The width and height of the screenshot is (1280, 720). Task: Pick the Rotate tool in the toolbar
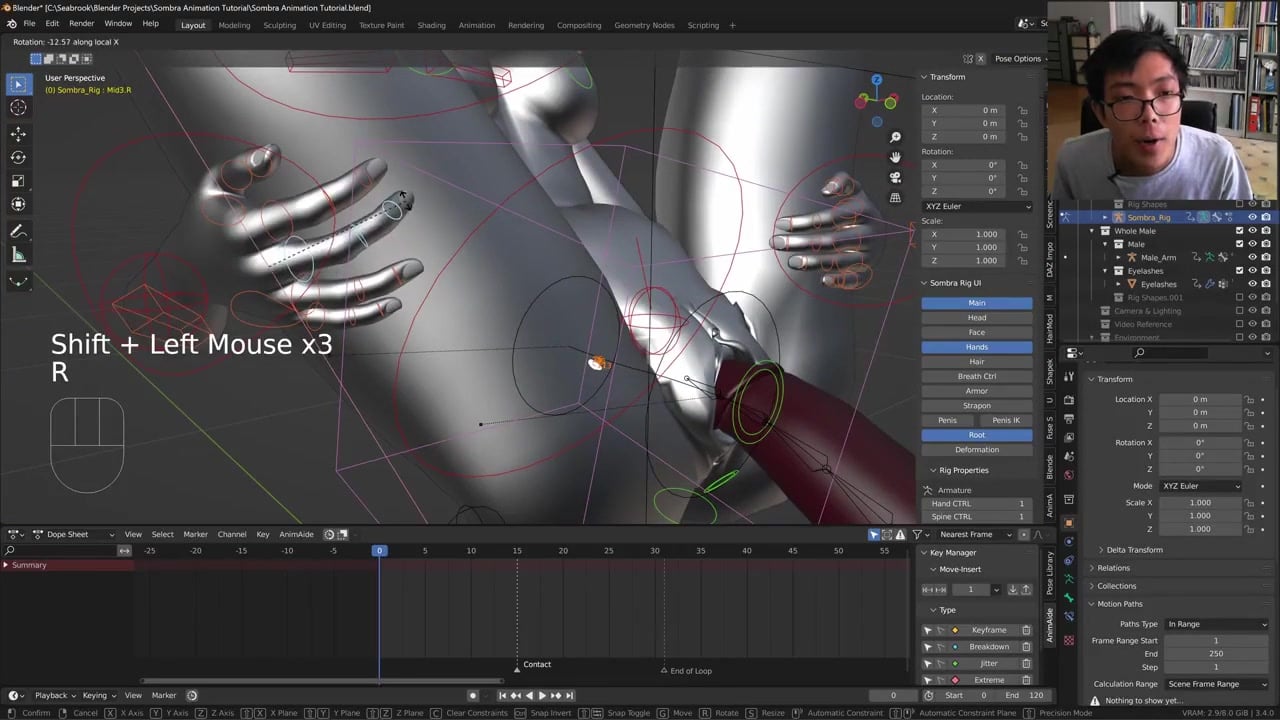click(18, 157)
